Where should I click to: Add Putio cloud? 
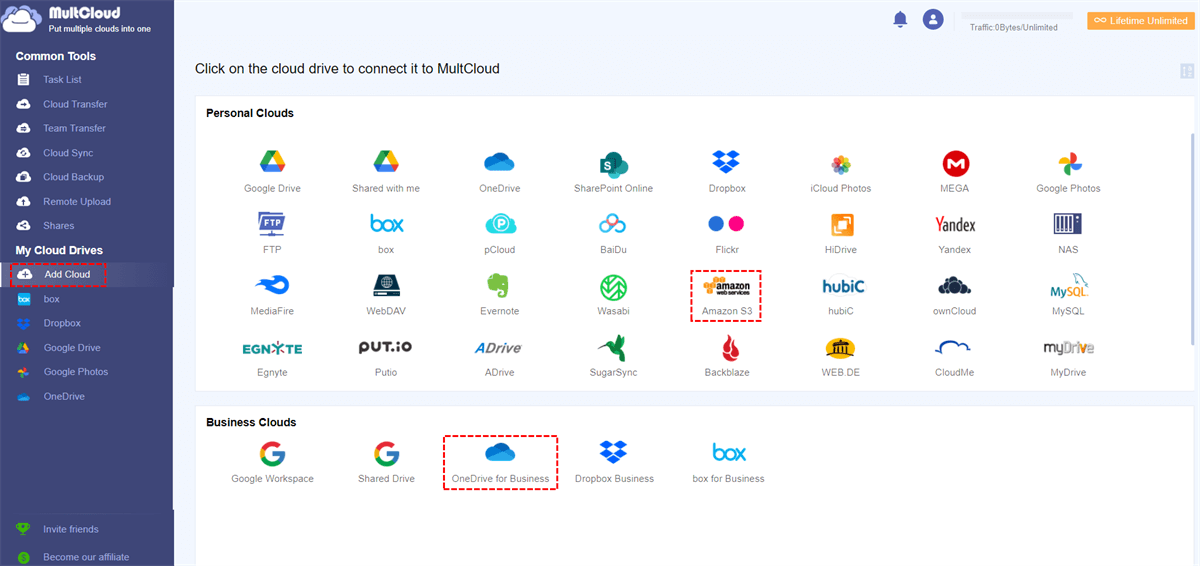tap(386, 355)
